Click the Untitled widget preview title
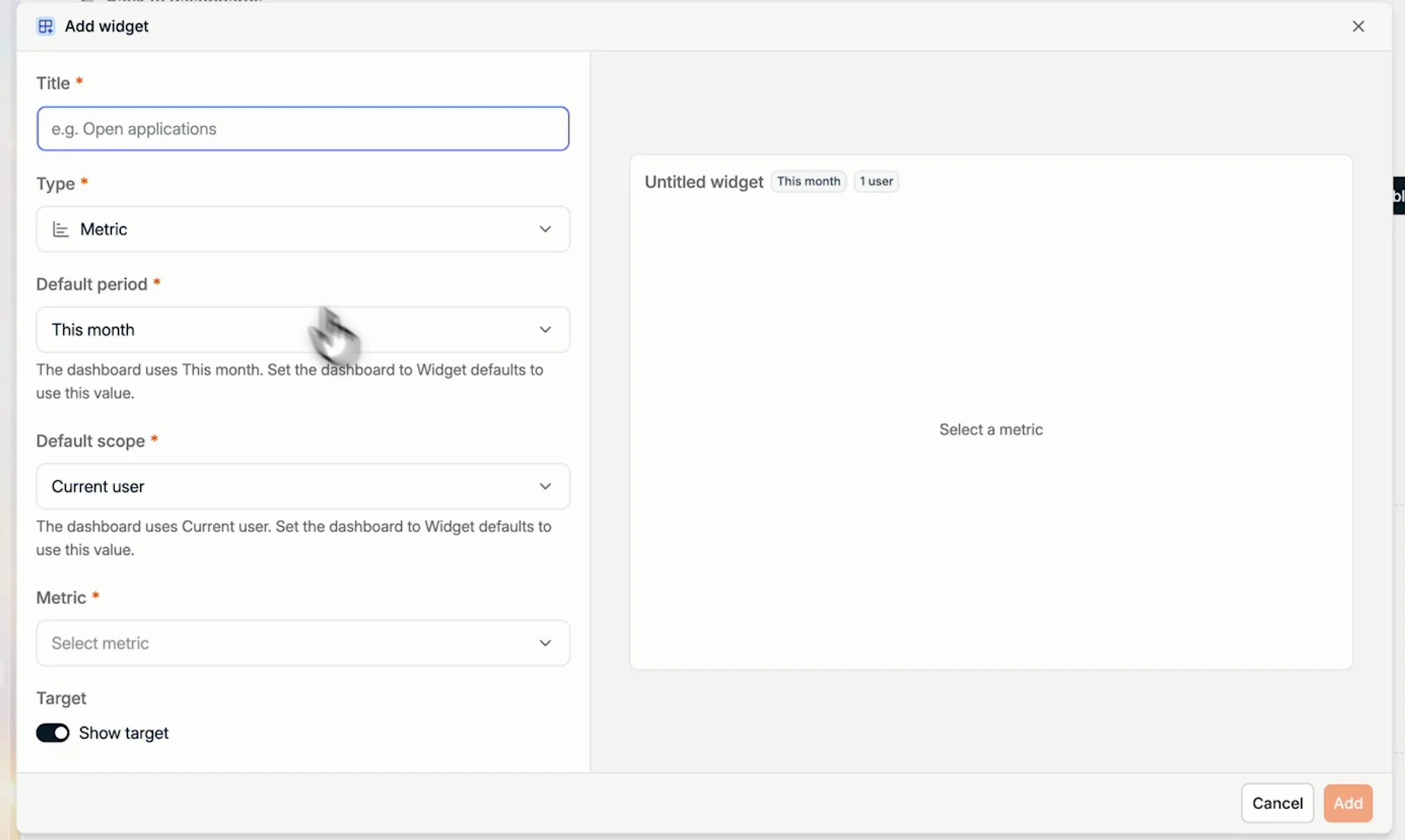Screen dimensions: 1405x840 pyautogui.click(x=704, y=182)
